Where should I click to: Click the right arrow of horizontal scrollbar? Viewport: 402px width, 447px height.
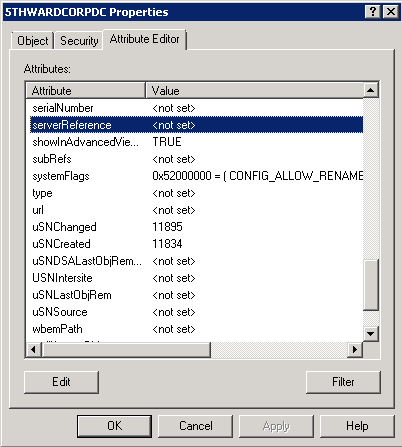point(355,349)
